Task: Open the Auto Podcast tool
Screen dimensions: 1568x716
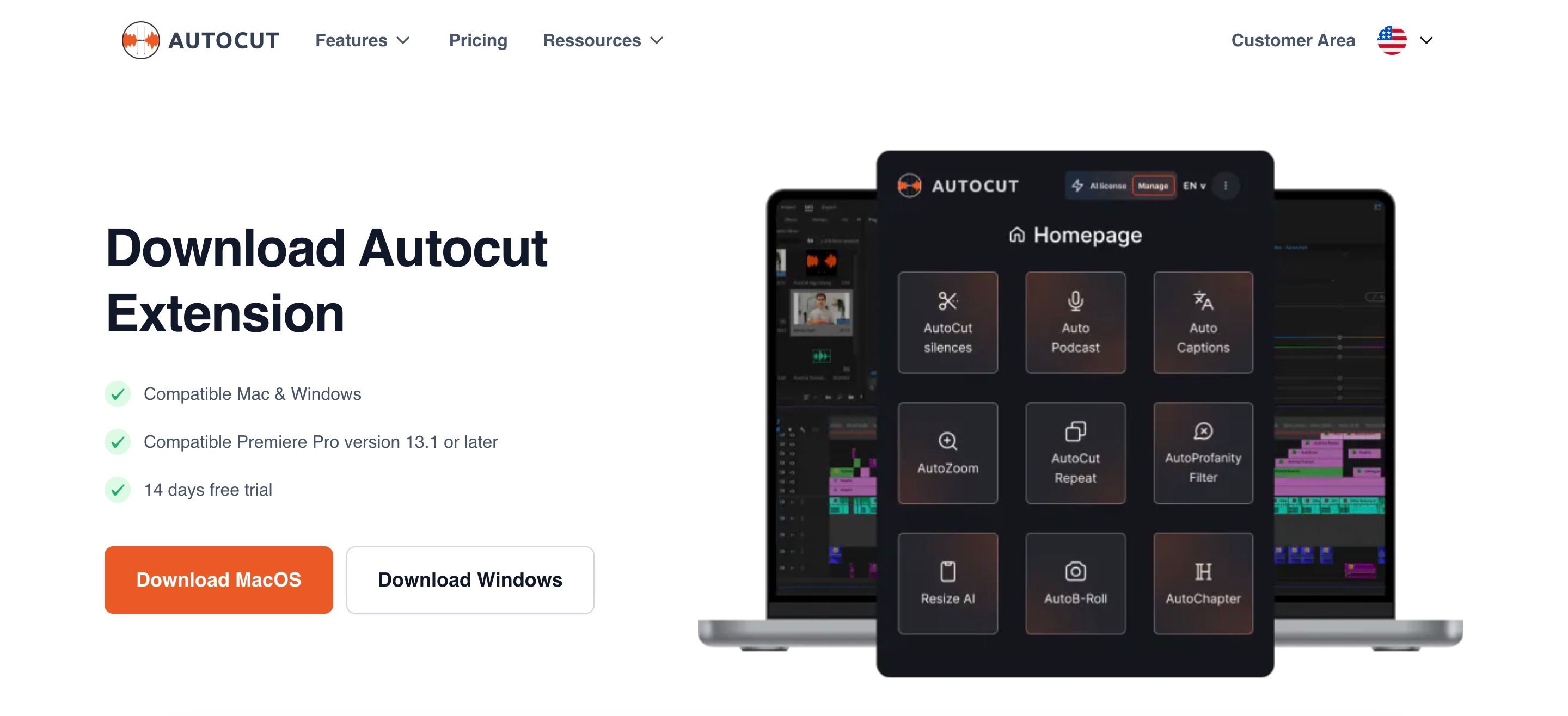Action: click(1075, 321)
